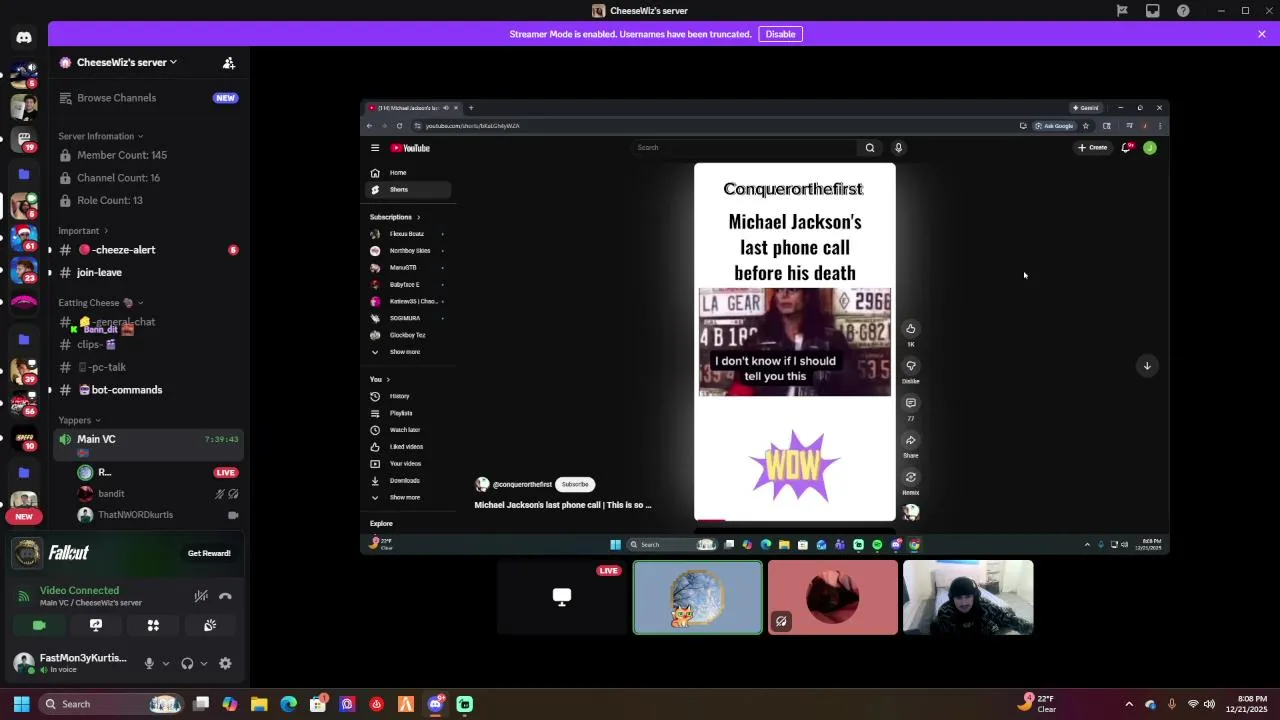Dismiss the streamer mode banner
Viewport: 1280px width, 720px height.
point(1262,34)
